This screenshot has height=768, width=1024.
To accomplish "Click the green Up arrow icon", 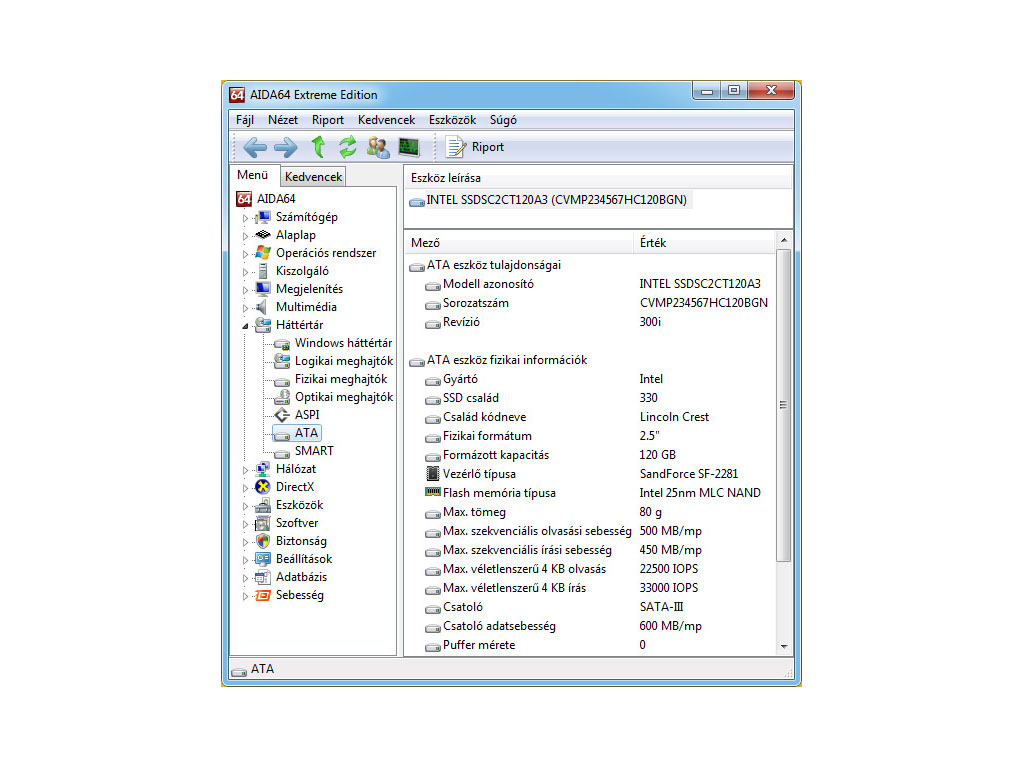I will (x=317, y=147).
